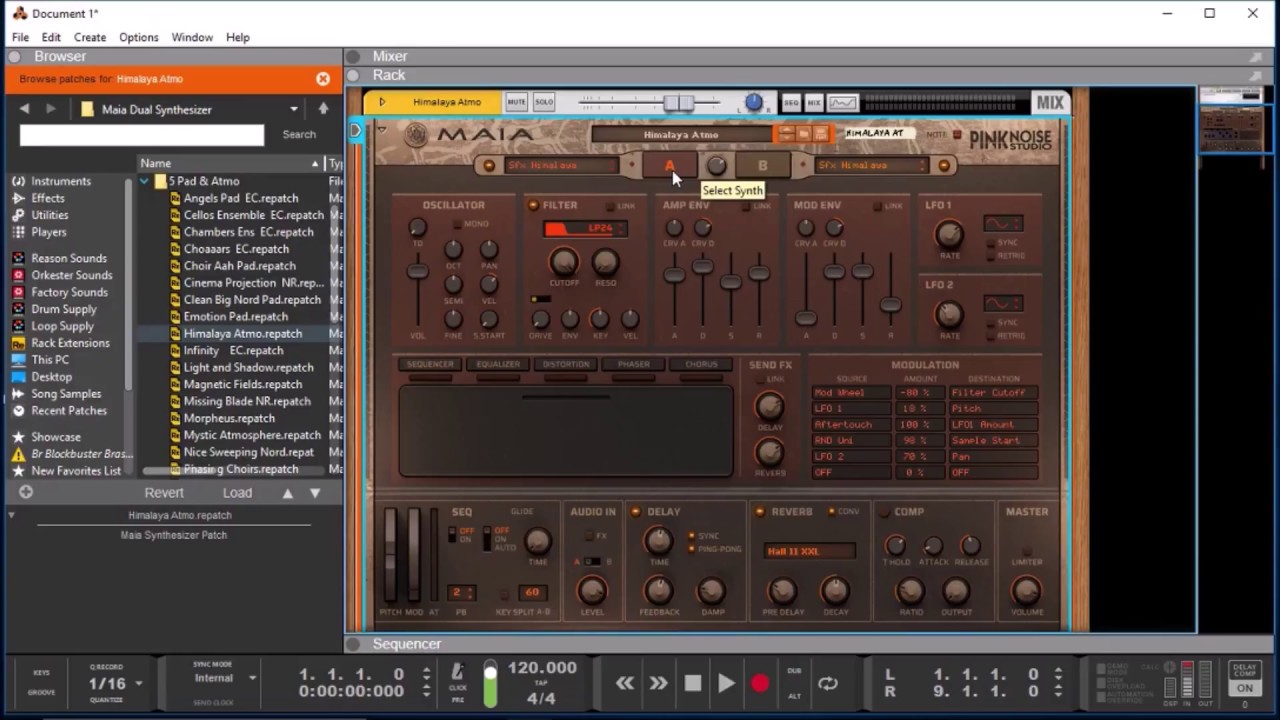Open the Create menu
The width and height of the screenshot is (1280, 720).
90,37
